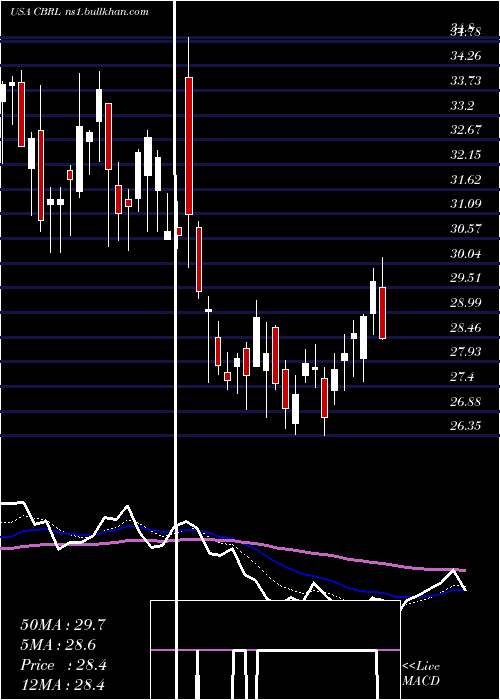Click the 32.67 price axis label

pyautogui.click(x=465, y=130)
